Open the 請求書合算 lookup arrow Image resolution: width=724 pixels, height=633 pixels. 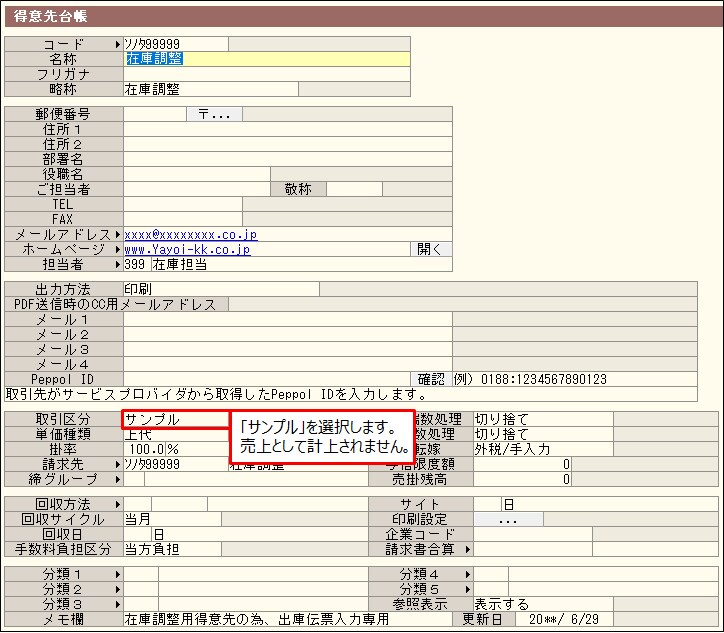[467, 549]
